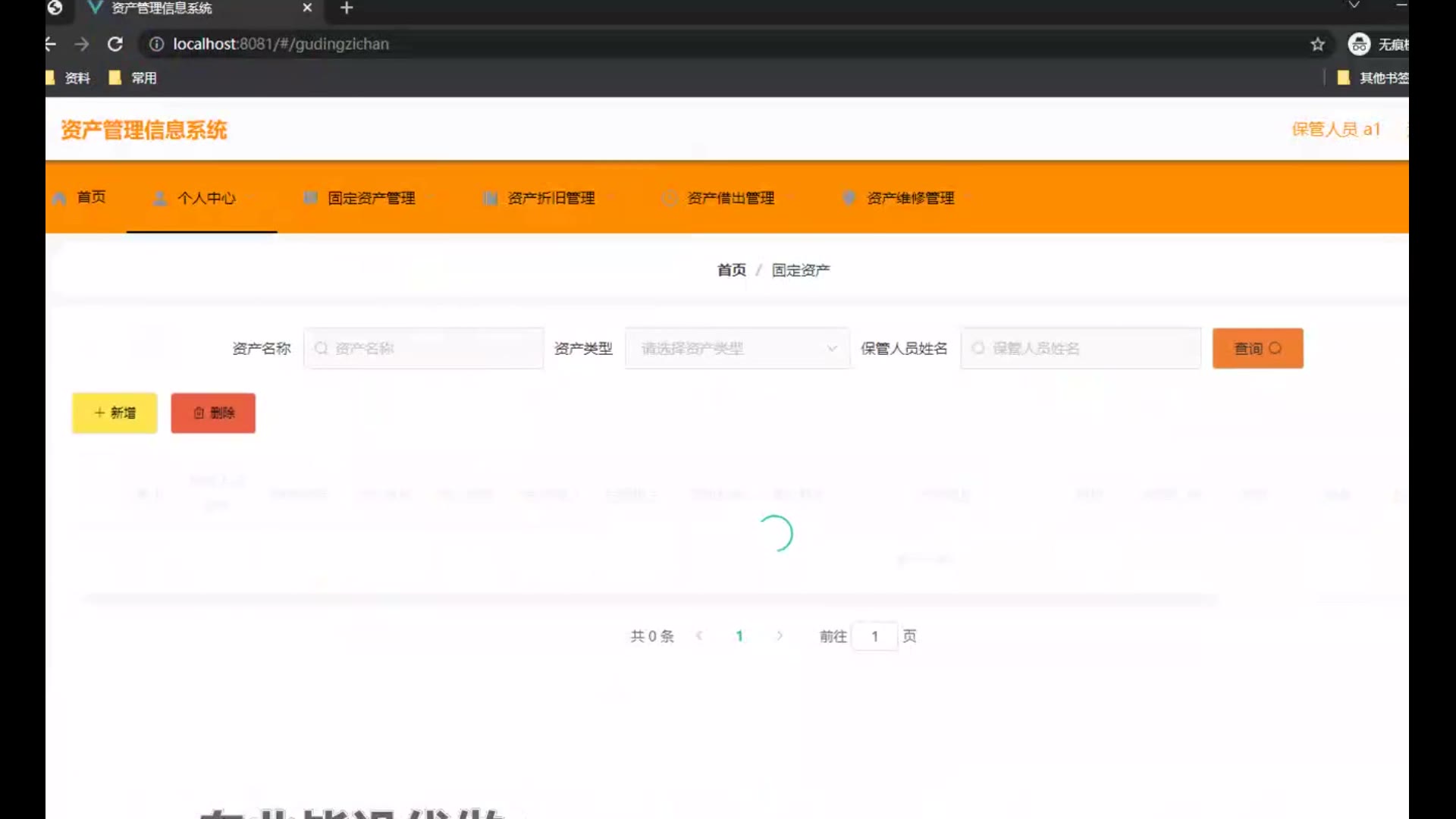The image size is (1456, 819).
Task: Click the browser forward arrow
Action: tap(82, 44)
